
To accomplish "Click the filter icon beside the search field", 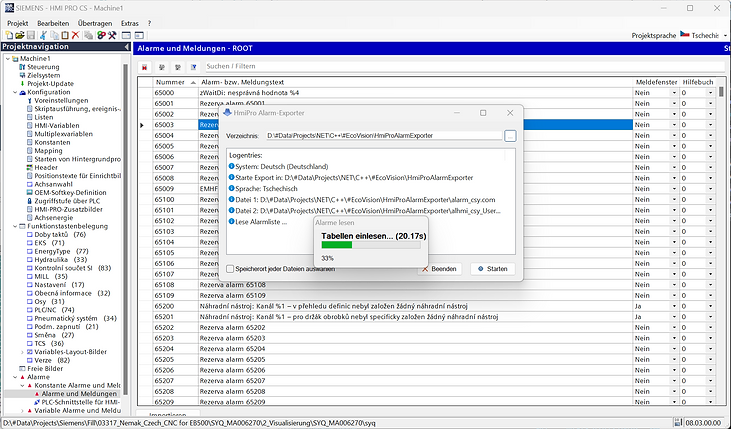I will click(193, 67).
